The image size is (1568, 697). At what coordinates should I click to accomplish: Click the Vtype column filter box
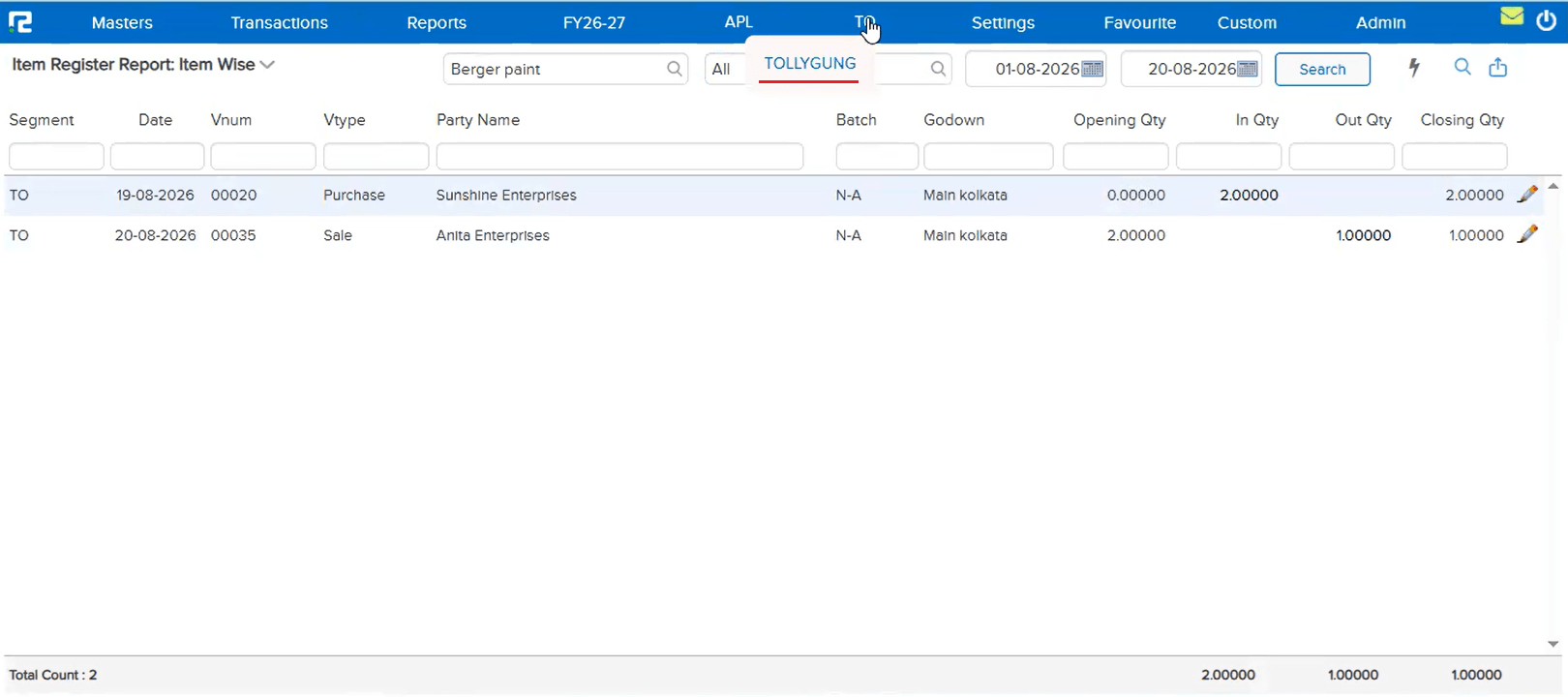pyautogui.click(x=376, y=156)
